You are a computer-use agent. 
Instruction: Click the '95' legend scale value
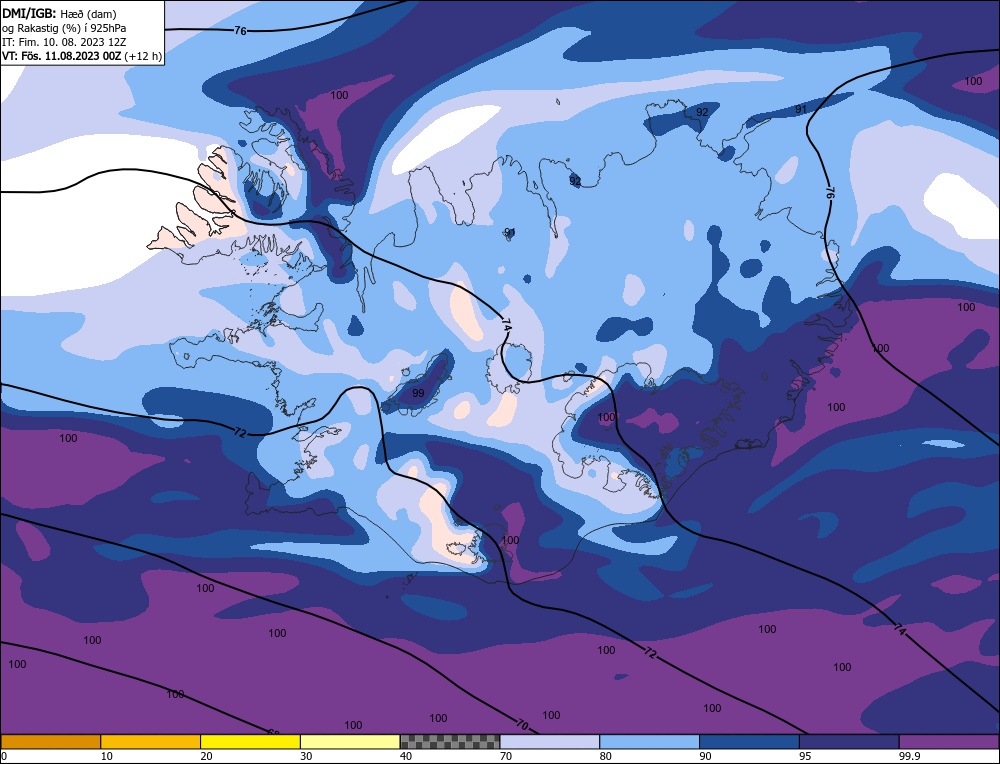point(805,756)
